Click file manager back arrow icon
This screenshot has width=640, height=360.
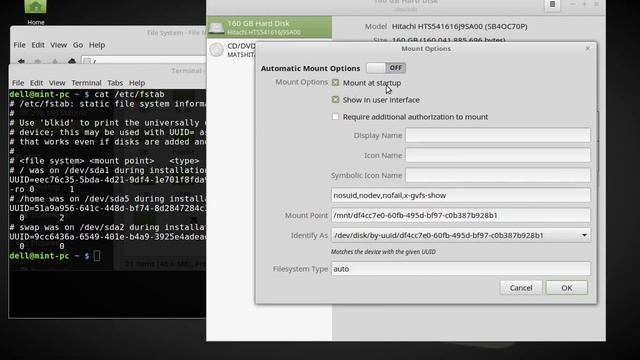(21, 61)
